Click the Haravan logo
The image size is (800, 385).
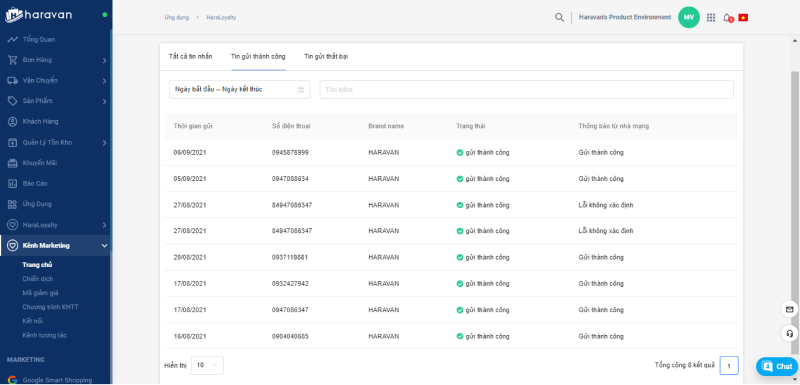point(39,15)
